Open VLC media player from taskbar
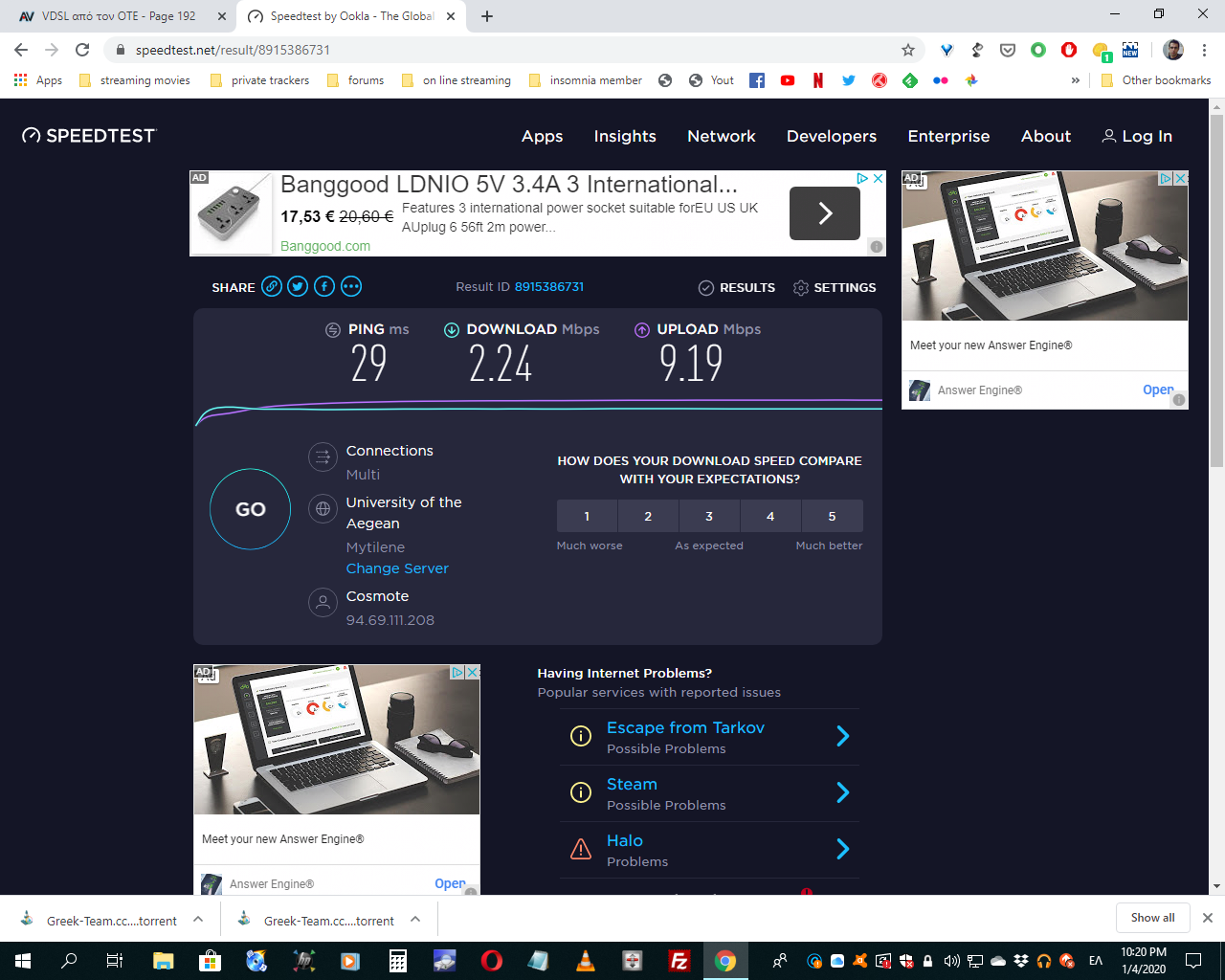Viewport: 1225px width, 980px height. [x=586, y=961]
